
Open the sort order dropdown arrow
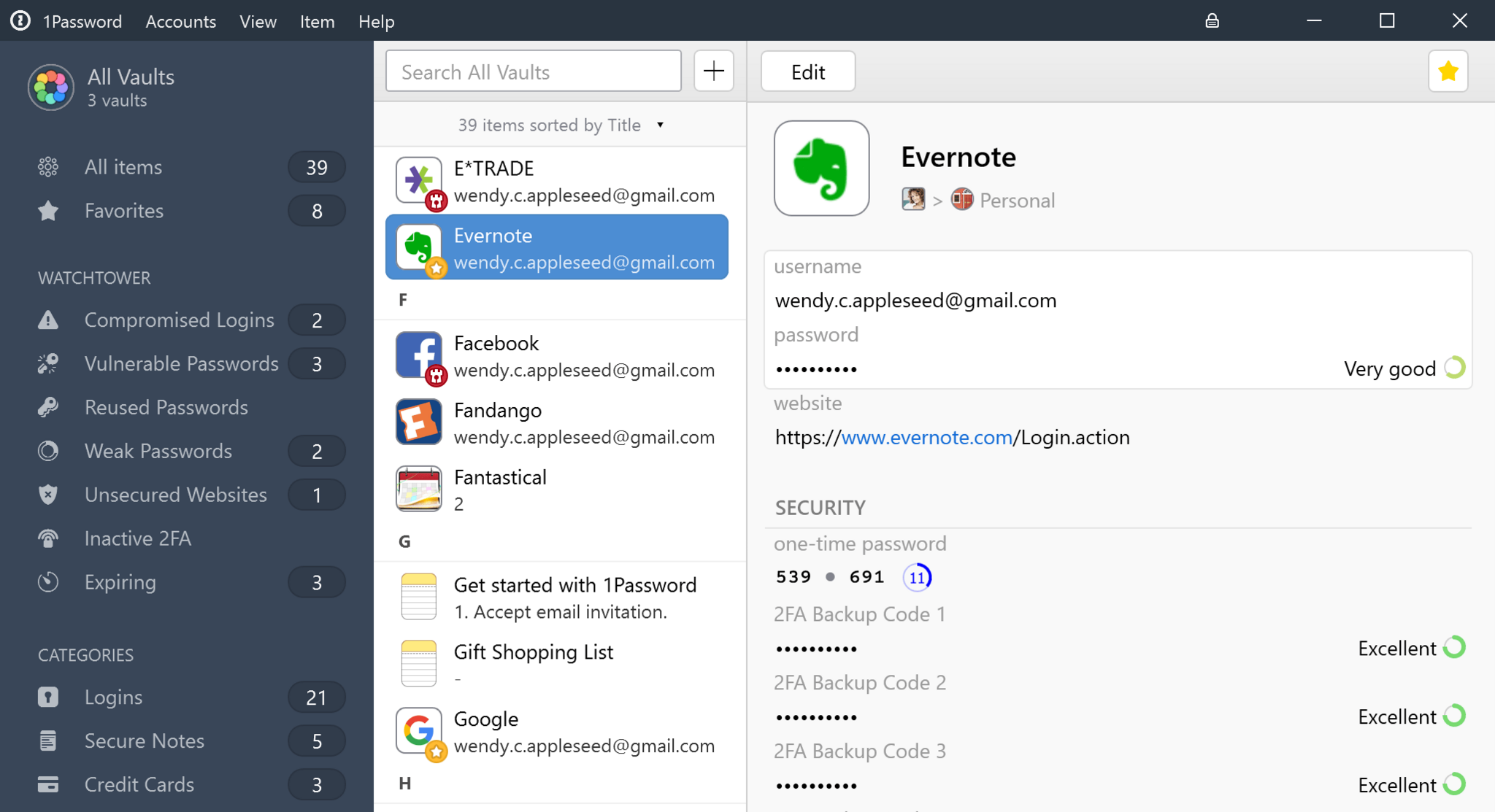[660, 125]
